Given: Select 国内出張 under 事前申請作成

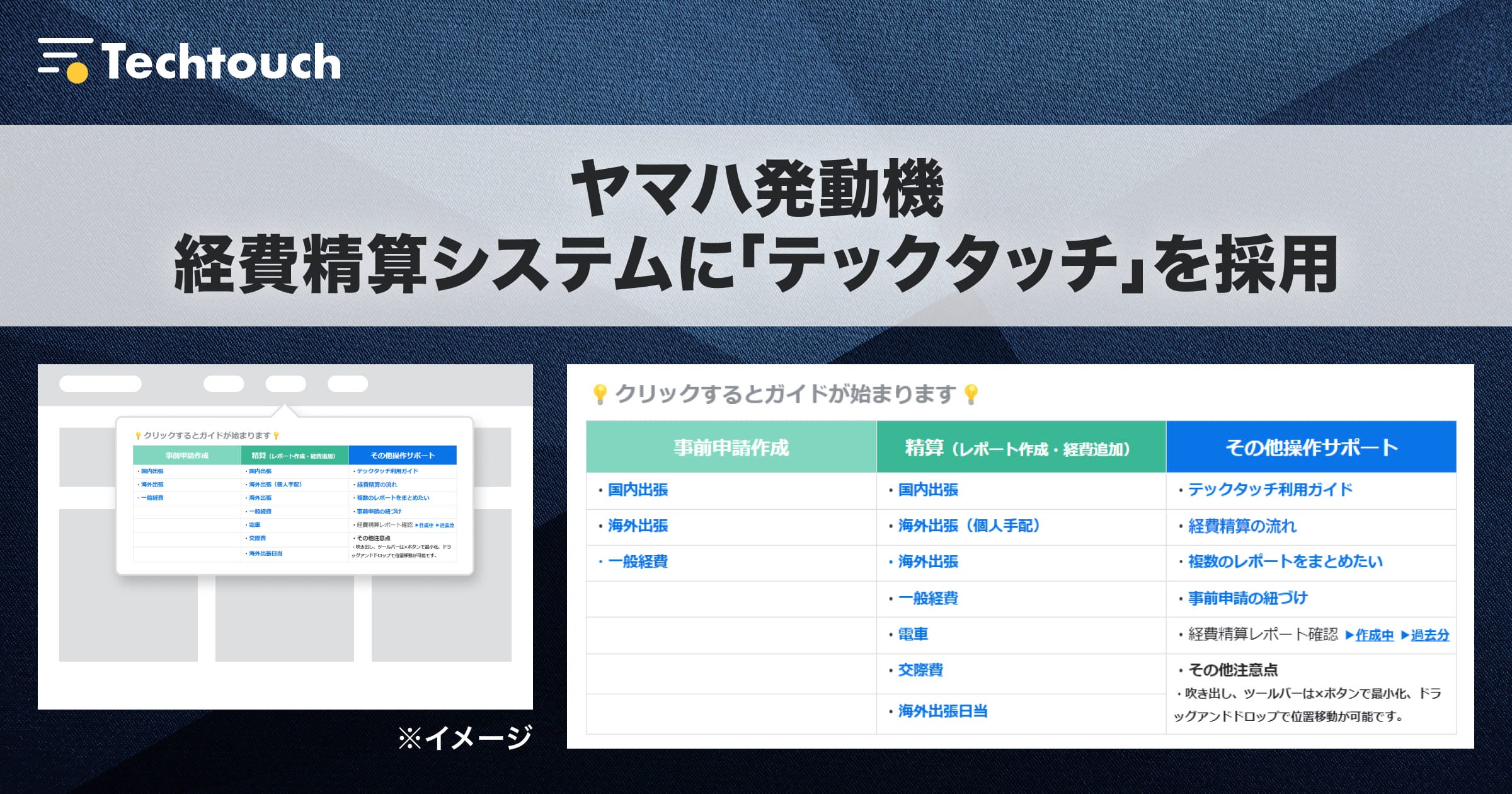Looking at the screenshot, I should point(638,490).
